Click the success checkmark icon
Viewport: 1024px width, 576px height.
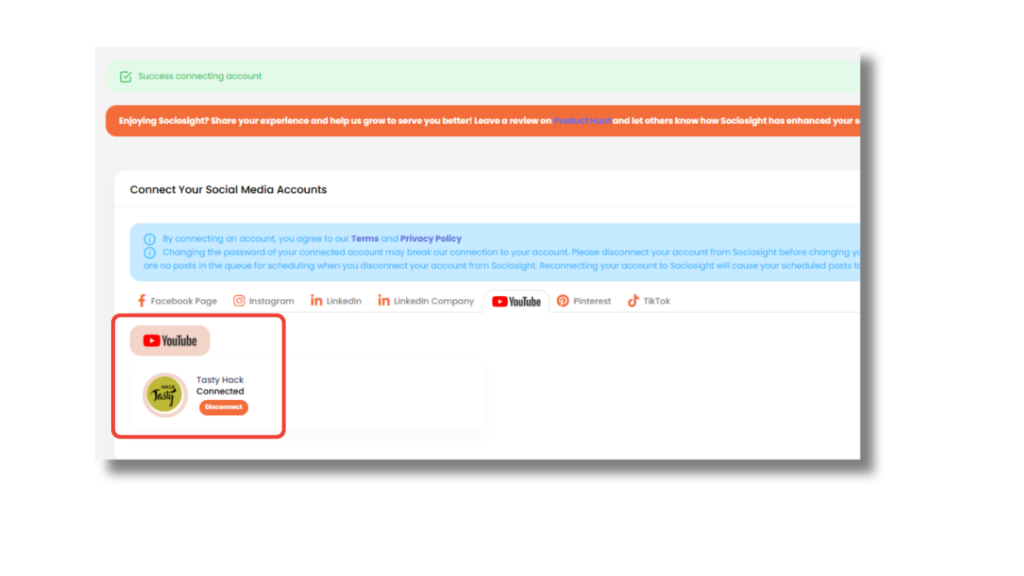pos(126,77)
